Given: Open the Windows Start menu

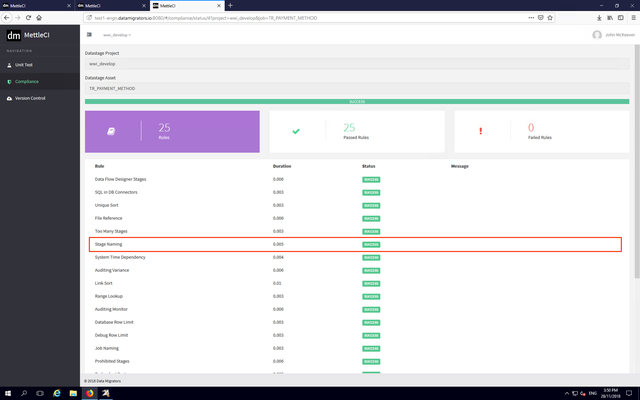Looking at the screenshot, I should [8, 393].
